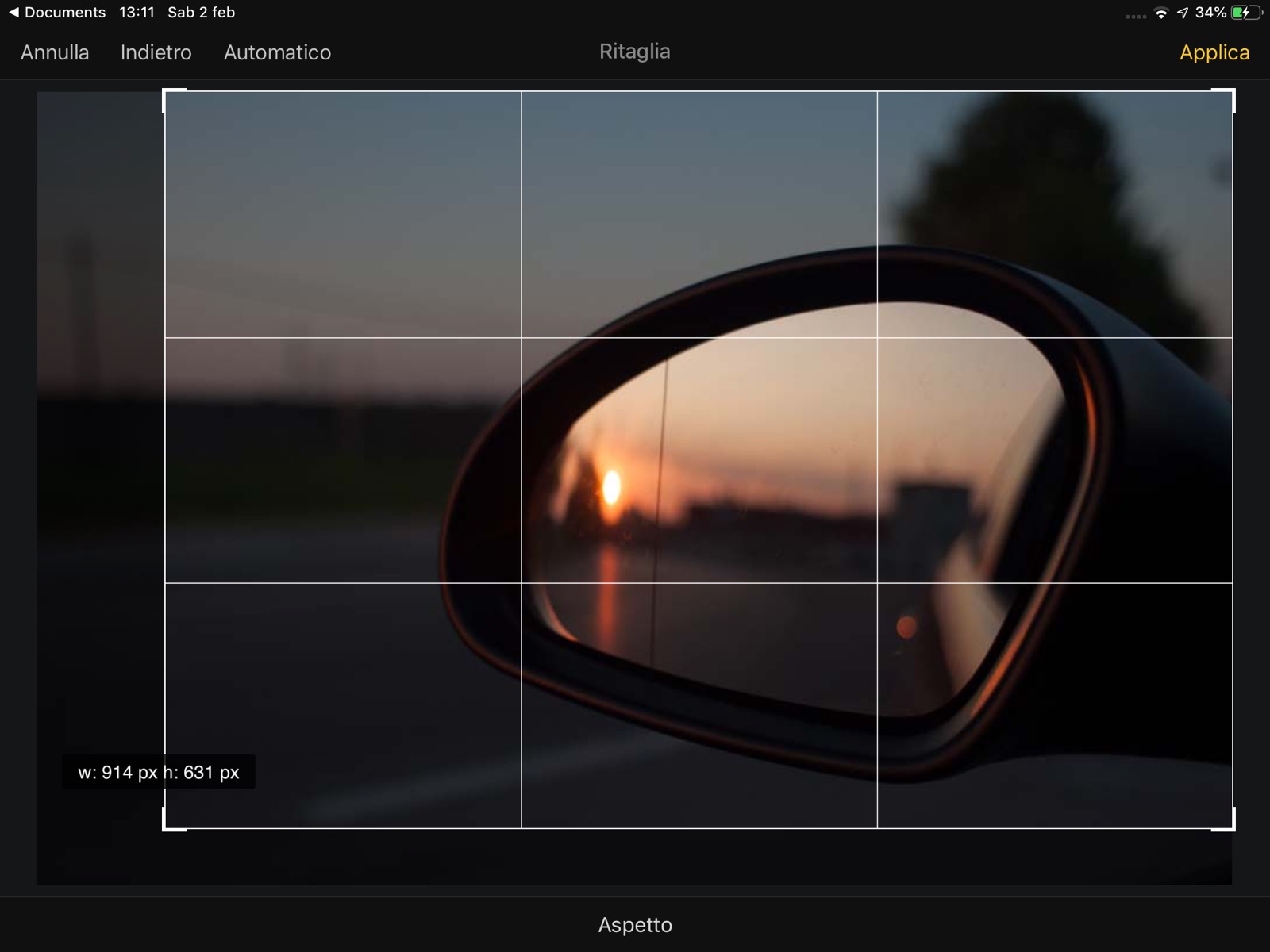This screenshot has height=952, width=1270.
Task: Click the center cell of the crop grid
Action: (698, 460)
